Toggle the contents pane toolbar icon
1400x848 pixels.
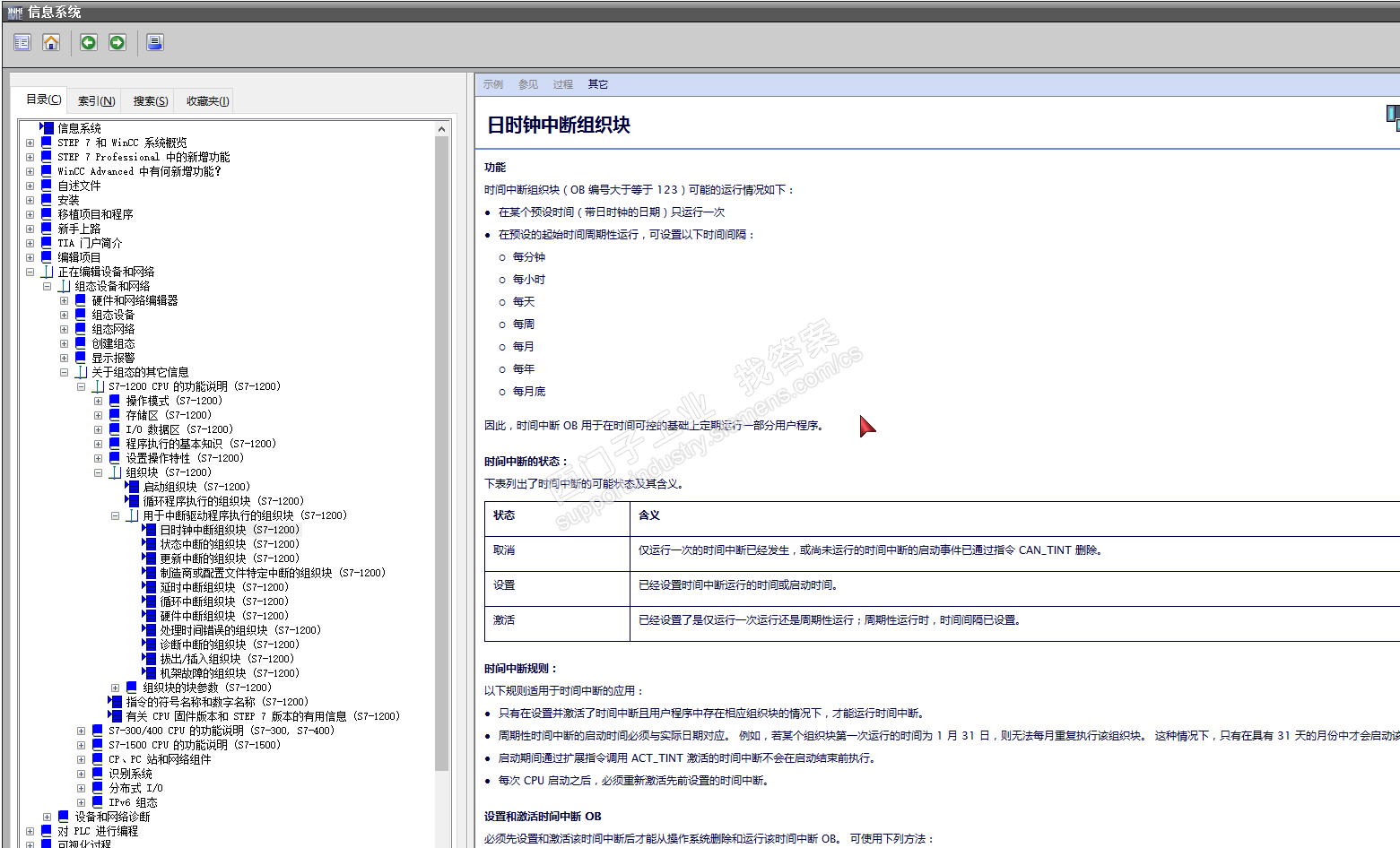click(22, 42)
